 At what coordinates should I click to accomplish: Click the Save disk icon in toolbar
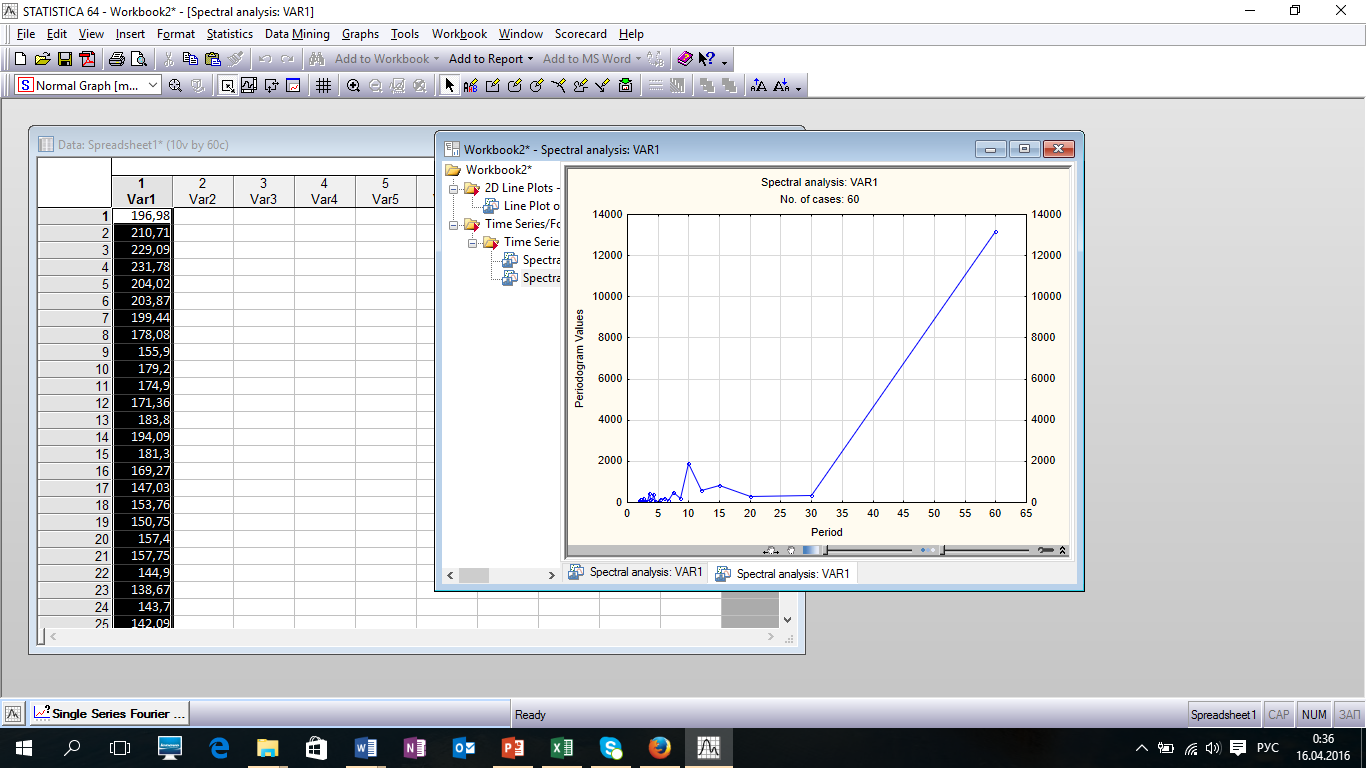(x=64, y=59)
